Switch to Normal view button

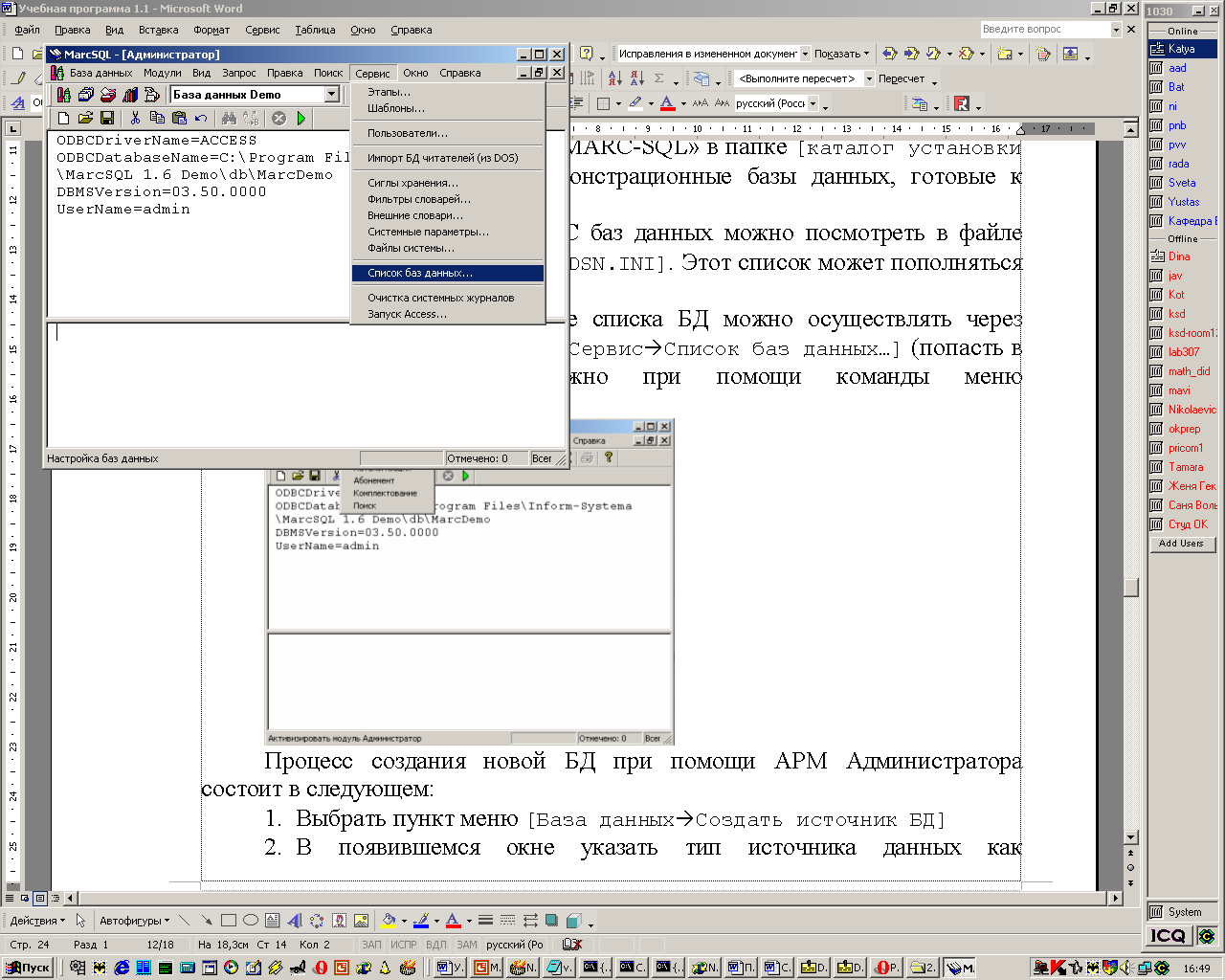pyautogui.click(x=11, y=899)
